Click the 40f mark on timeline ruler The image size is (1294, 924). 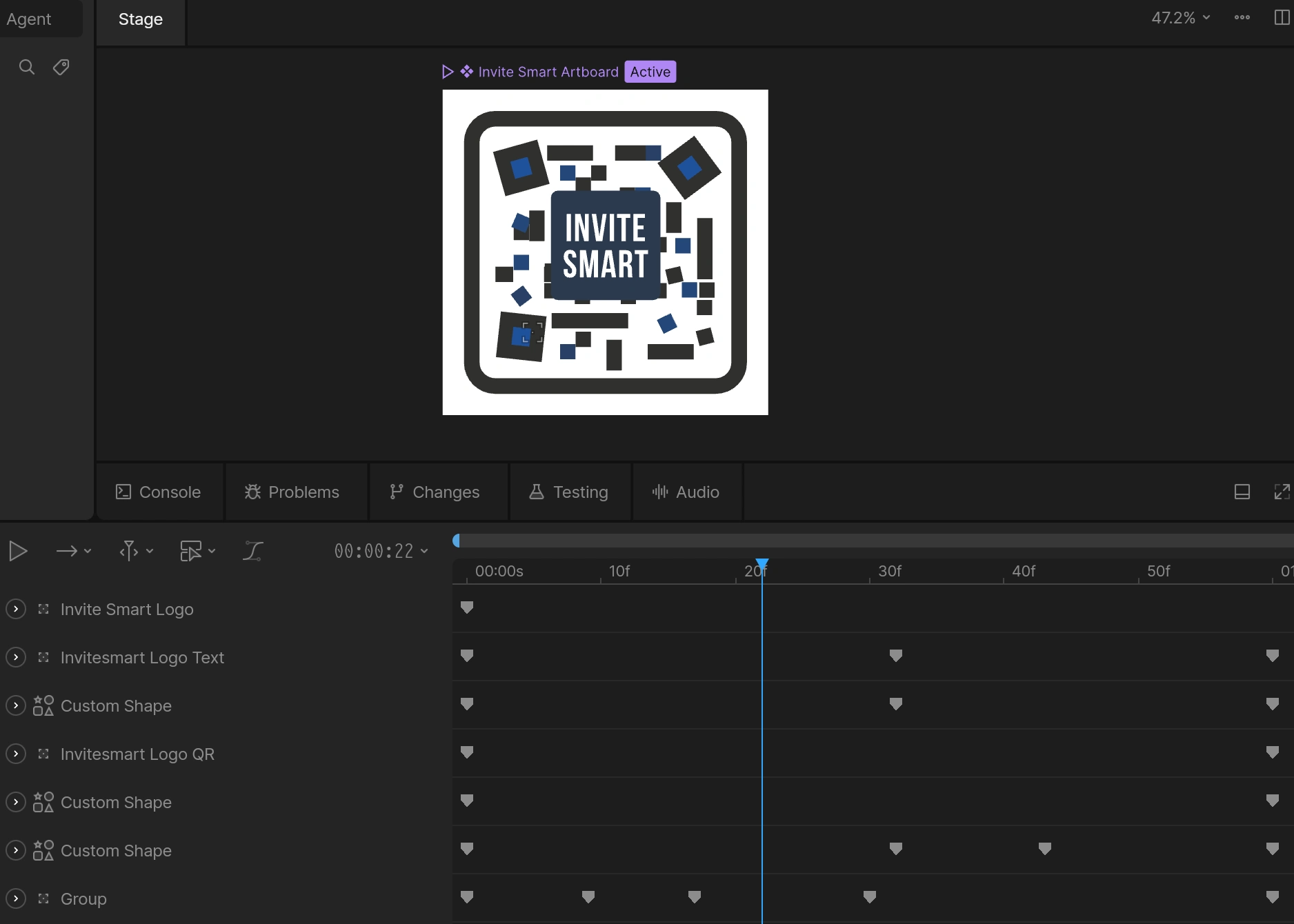pos(1024,571)
